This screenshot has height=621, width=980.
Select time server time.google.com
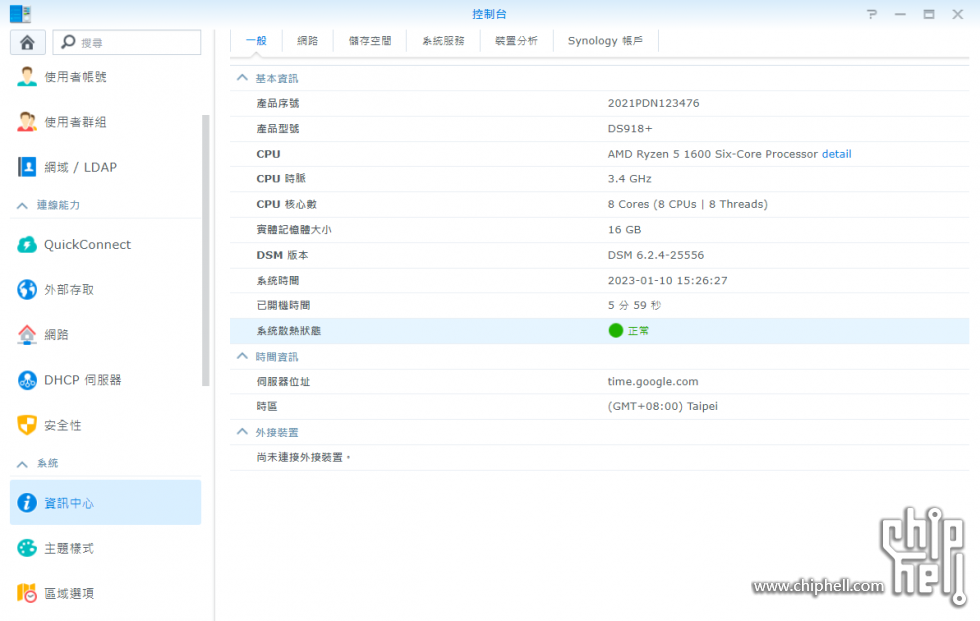(x=653, y=381)
